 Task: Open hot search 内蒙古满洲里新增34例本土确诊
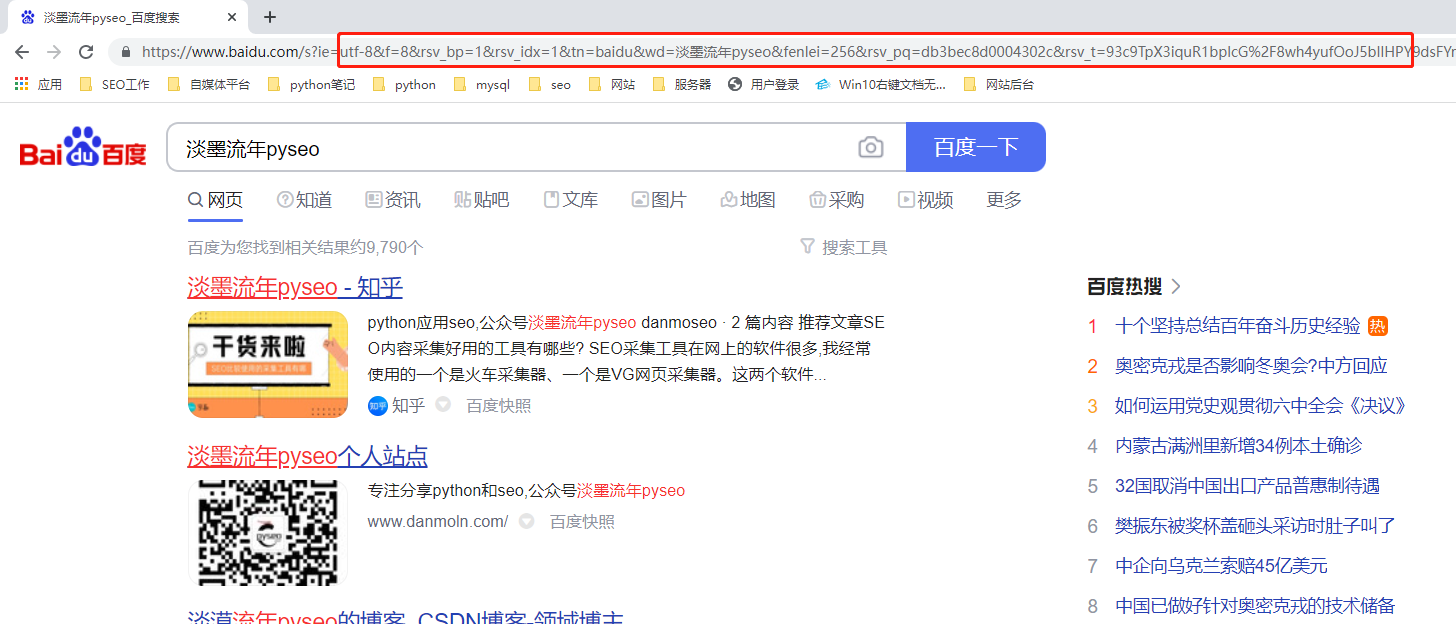[x=1238, y=446]
